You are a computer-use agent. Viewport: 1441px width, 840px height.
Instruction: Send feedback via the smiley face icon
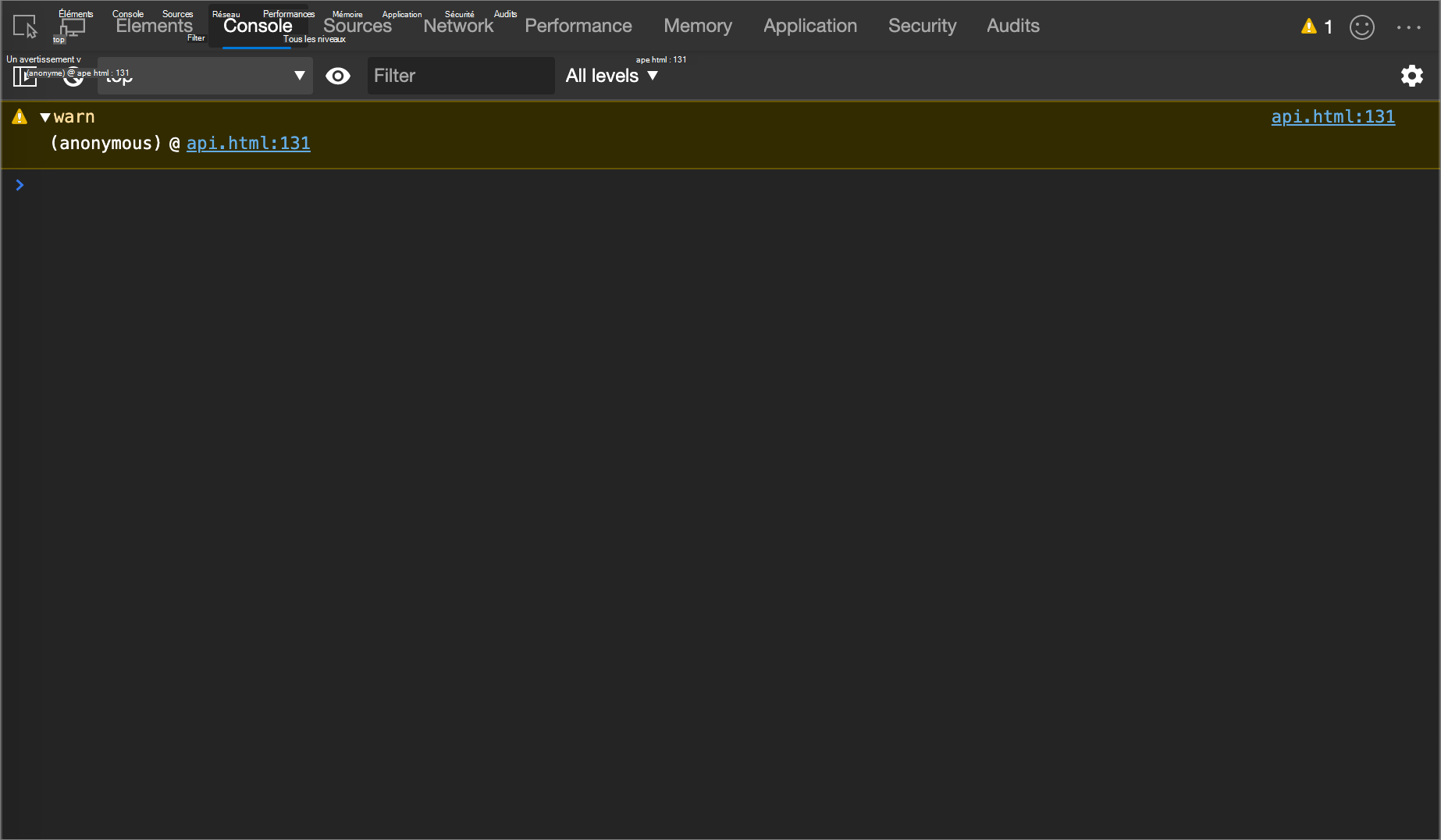1362,27
